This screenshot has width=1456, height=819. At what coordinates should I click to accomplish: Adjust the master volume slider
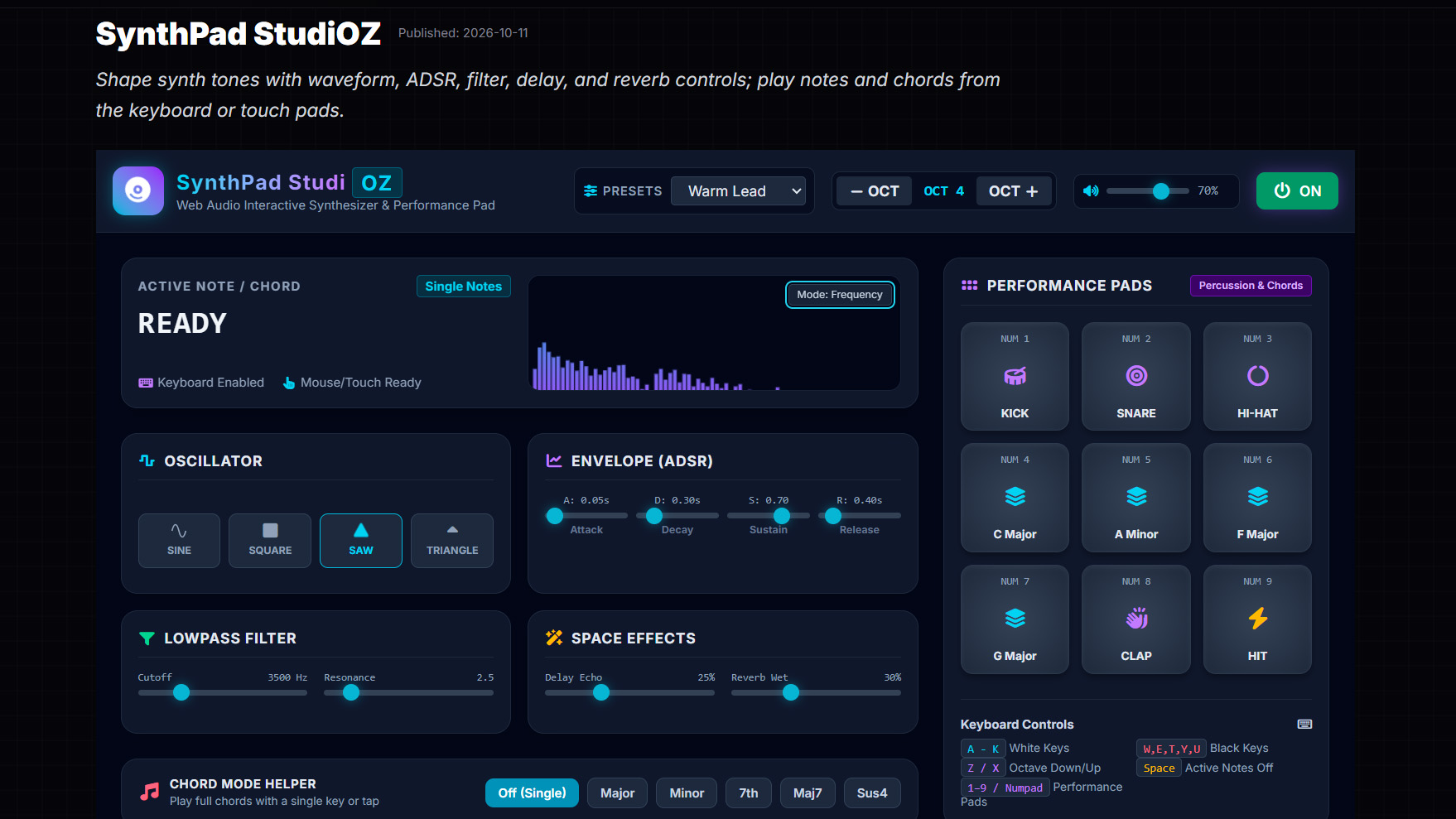[1148, 191]
